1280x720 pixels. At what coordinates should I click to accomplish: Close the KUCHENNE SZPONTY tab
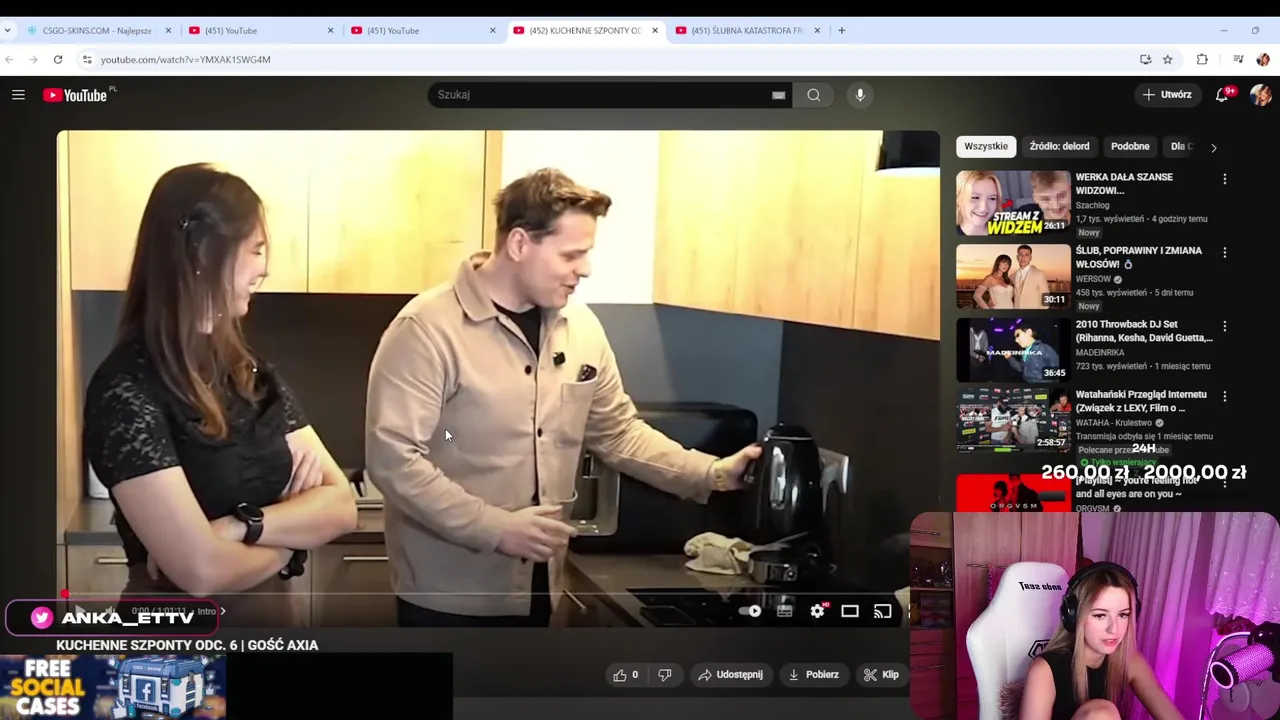(655, 30)
